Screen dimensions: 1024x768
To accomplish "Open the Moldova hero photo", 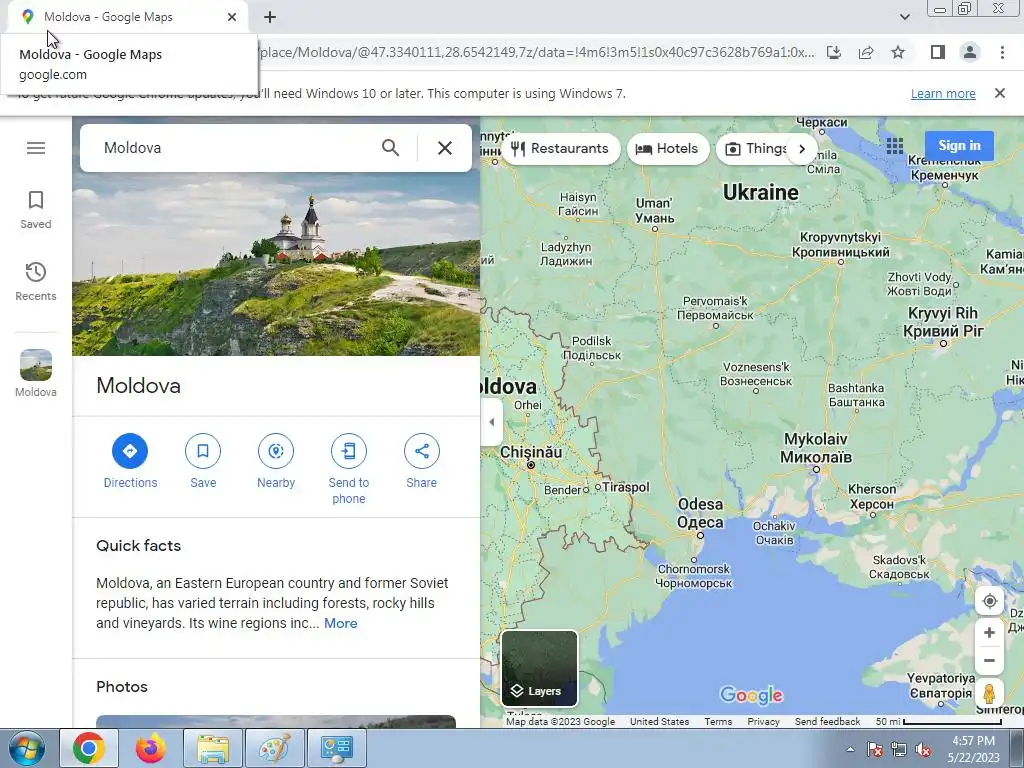I will click(x=276, y=264).
